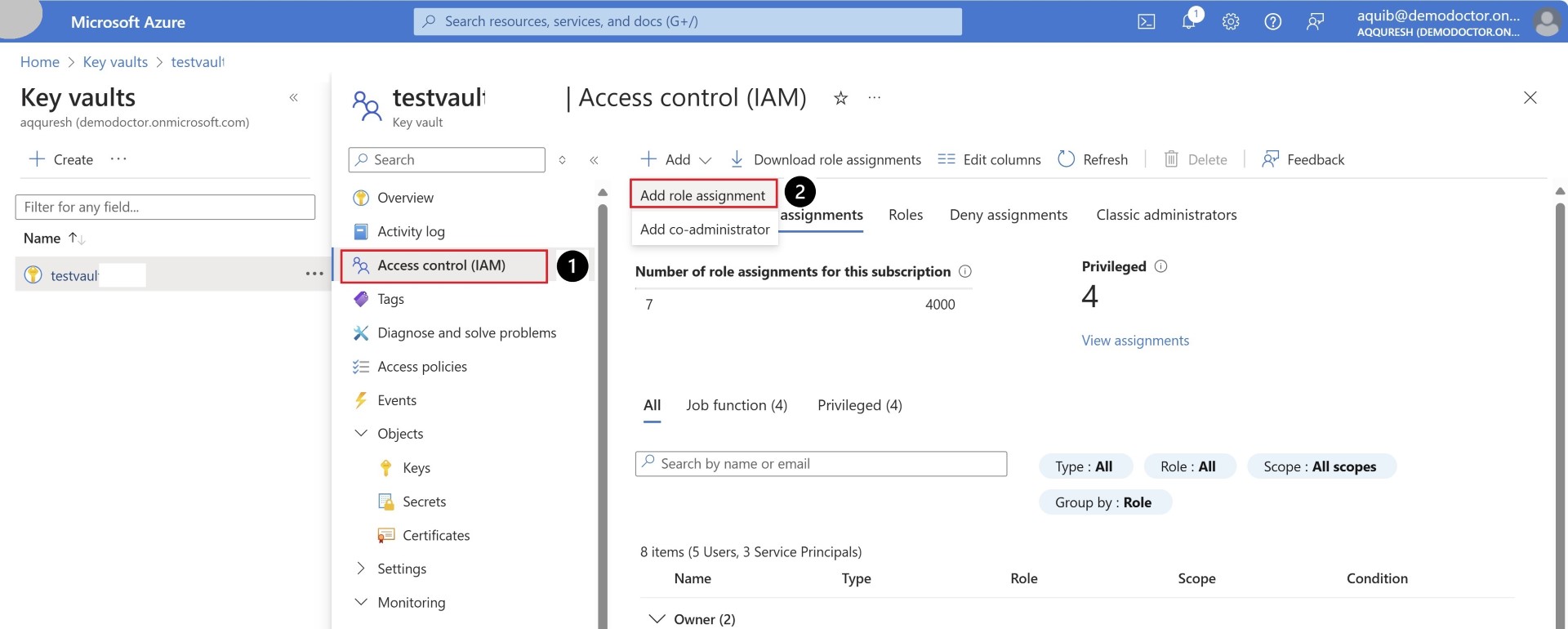Sort role assignments by Scope column
Screen dimensions: 1568x629
tap(1196, 578)
